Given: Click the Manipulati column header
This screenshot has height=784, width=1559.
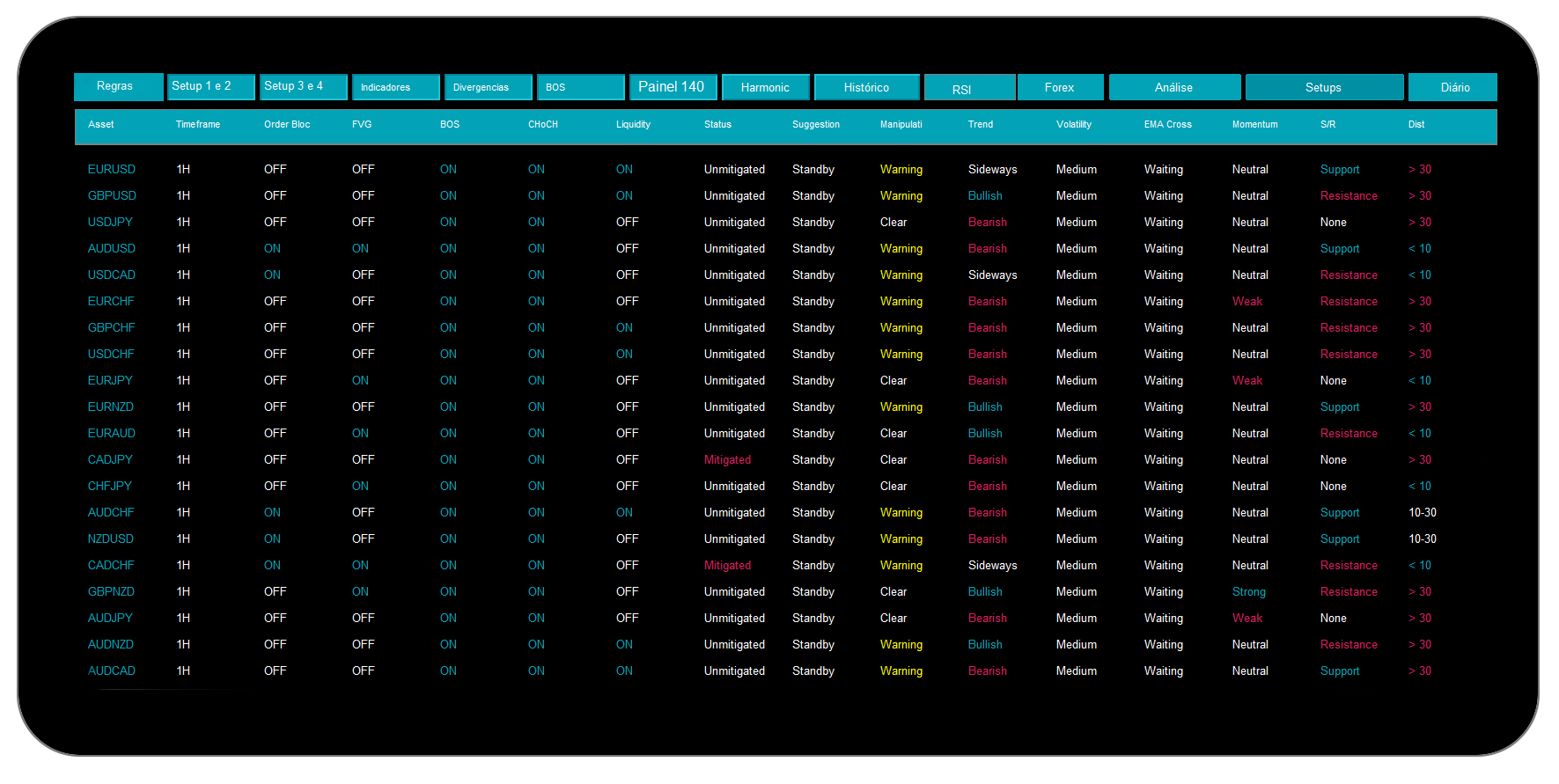Looking at the screenshot, I should pos(901,125).
